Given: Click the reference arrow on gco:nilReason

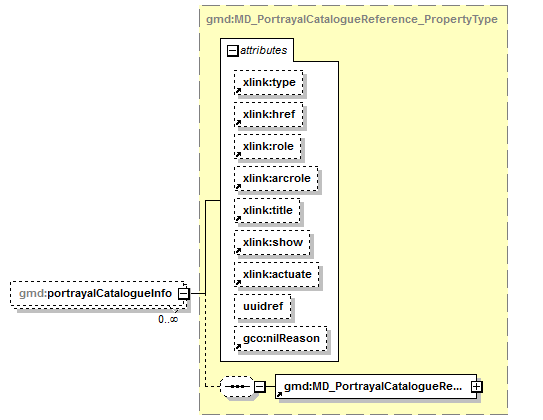Looking at the screenshot, I should (238, 347).
